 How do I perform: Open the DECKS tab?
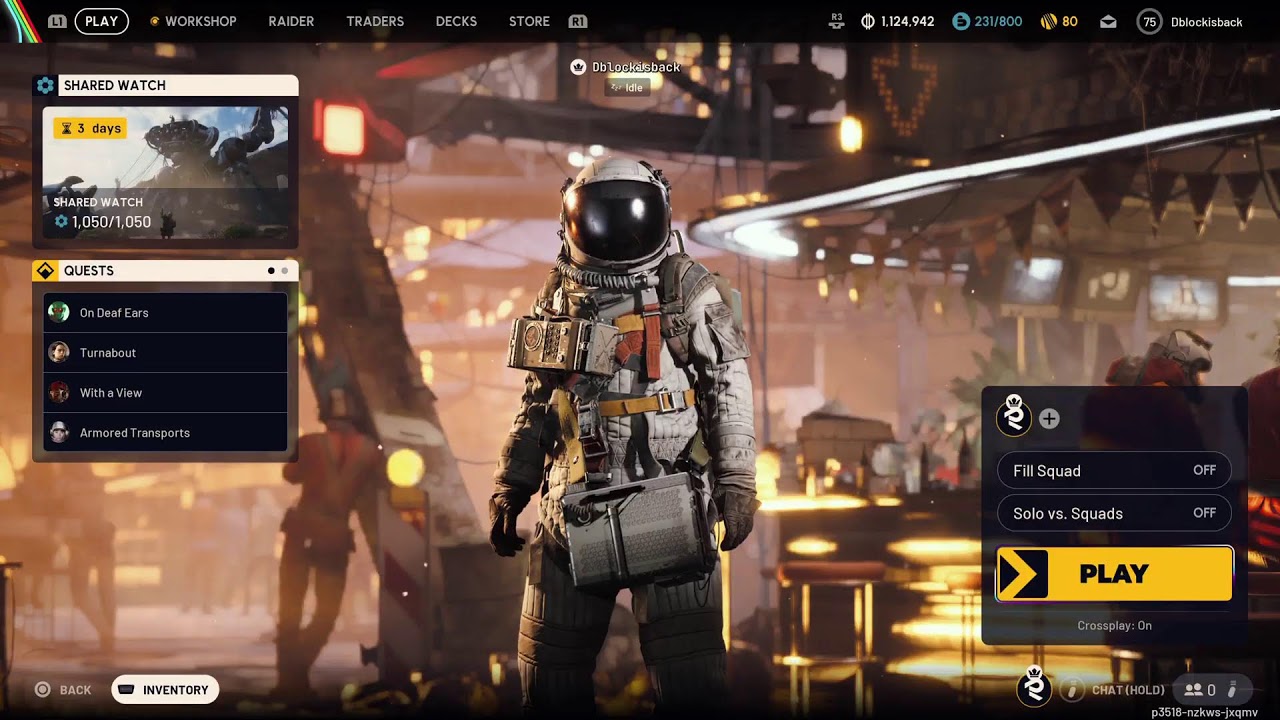point(456,21)
